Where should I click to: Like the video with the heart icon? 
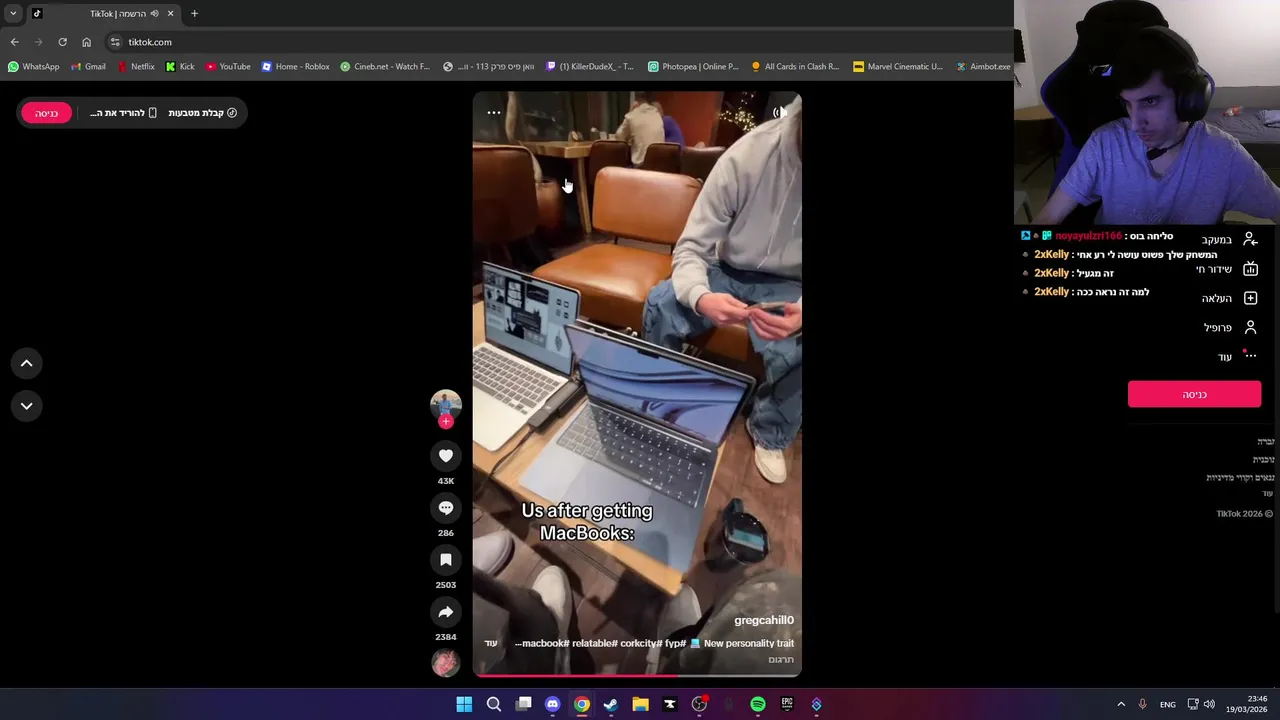(446, 456)
